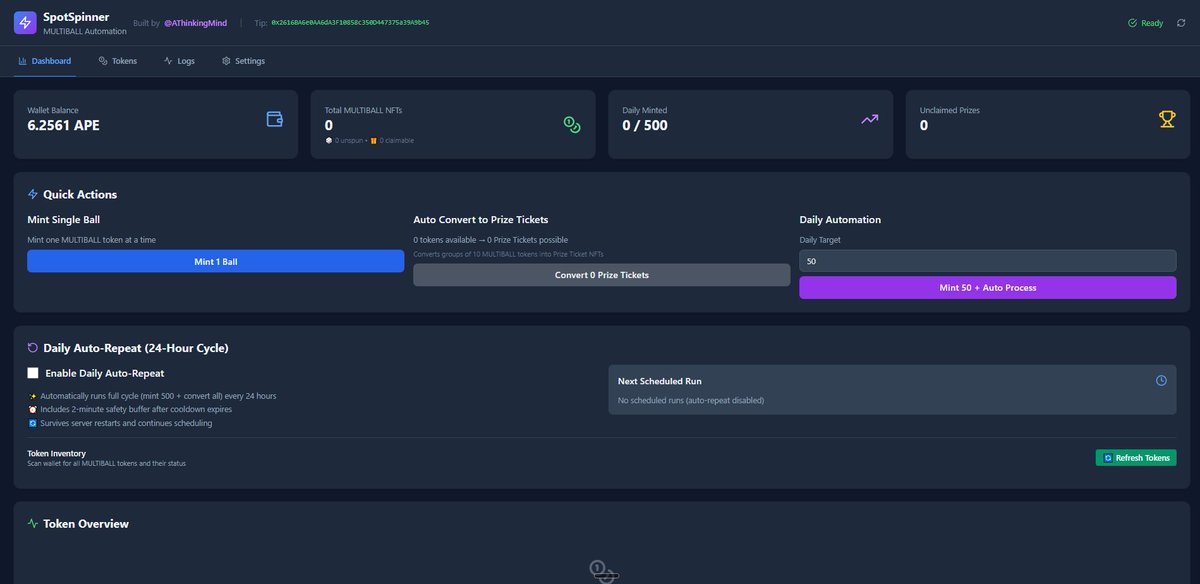1200x584 pixels.
Task: Click the 'Wallet Balance' card label
Action: pyautogui.click(x=53, y=110)
